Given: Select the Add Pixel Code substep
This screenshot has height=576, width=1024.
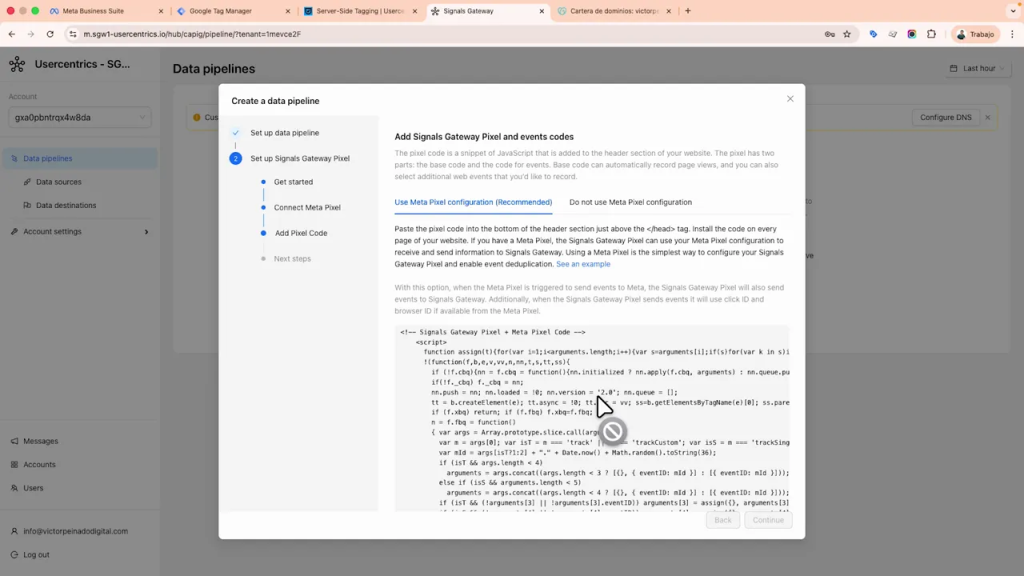Looking at the screenshot, I should [301, 232].
